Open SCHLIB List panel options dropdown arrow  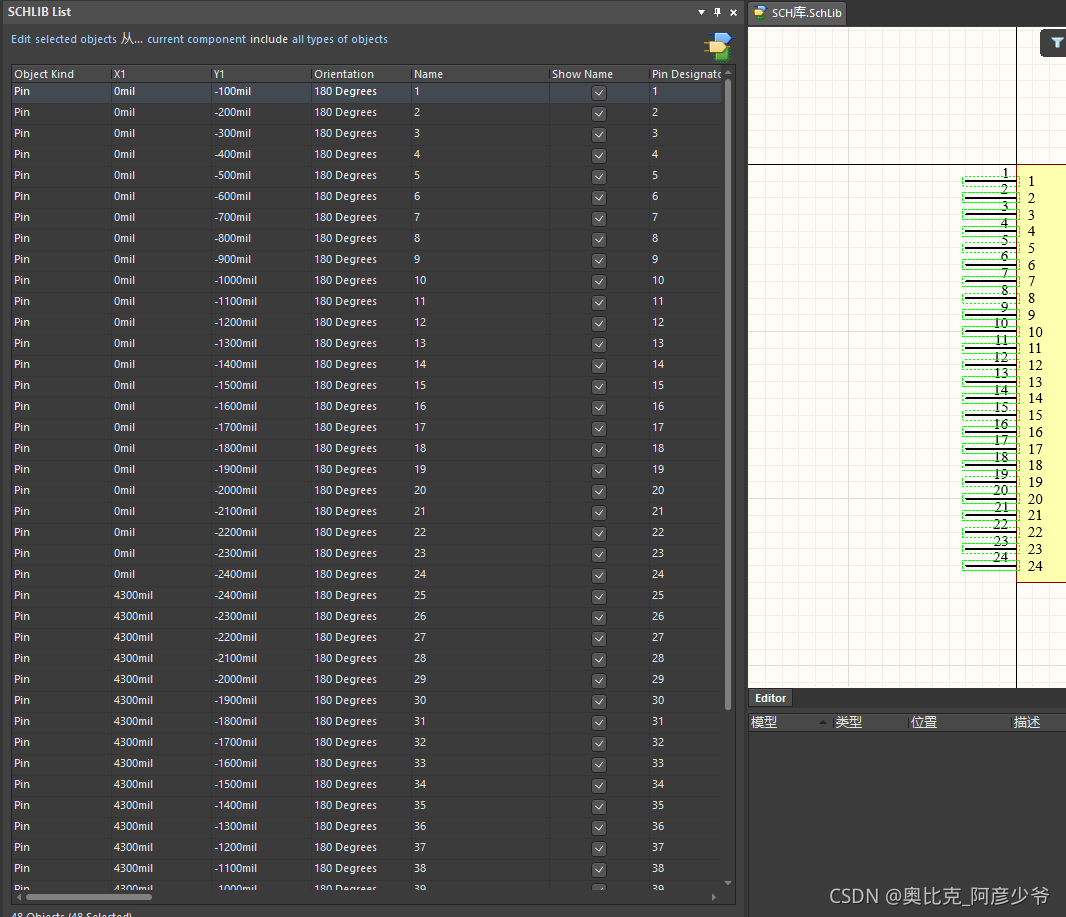coord(701,12)
